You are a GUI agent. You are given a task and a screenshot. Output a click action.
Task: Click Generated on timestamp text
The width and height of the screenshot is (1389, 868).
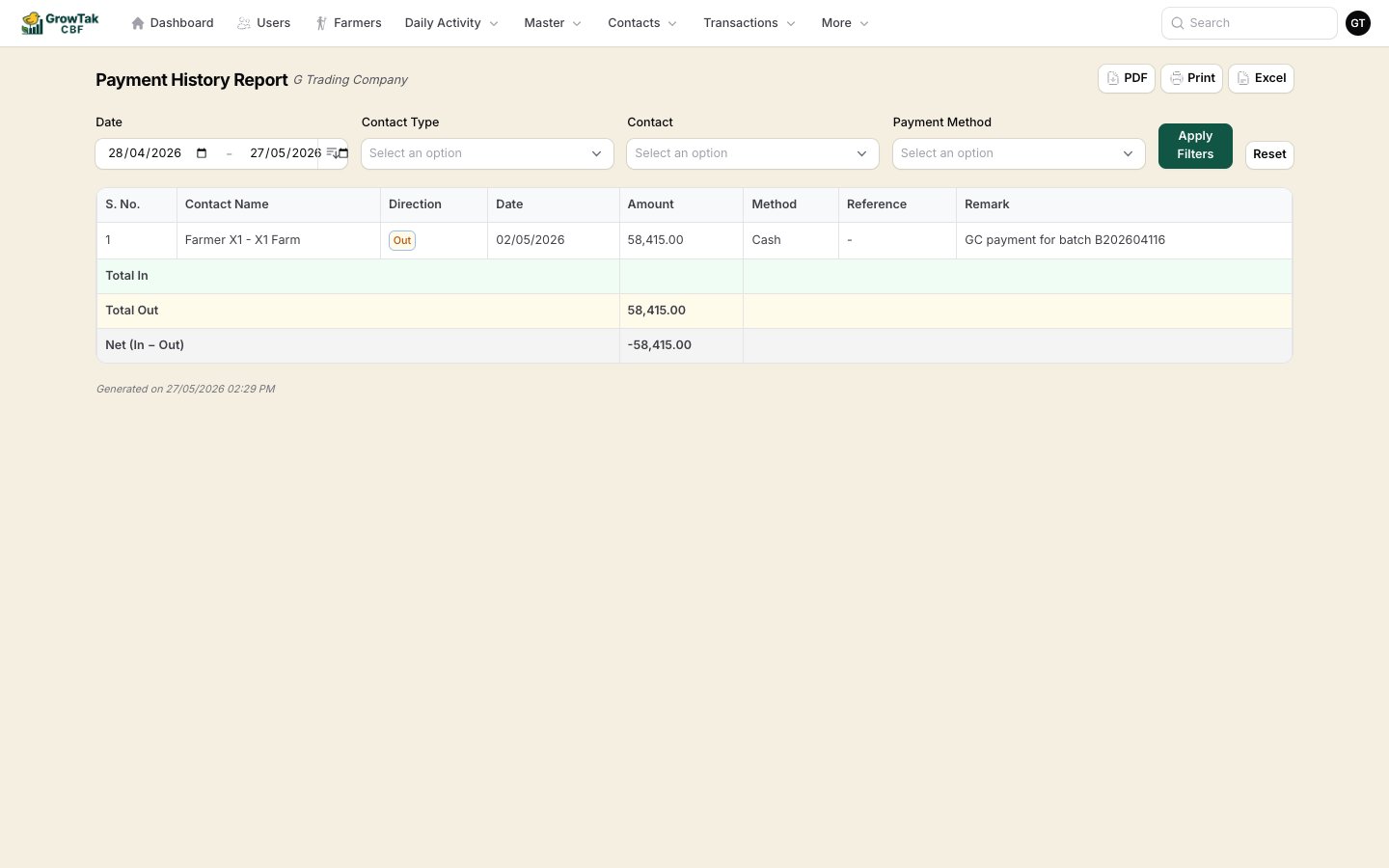tap(185, 389)
